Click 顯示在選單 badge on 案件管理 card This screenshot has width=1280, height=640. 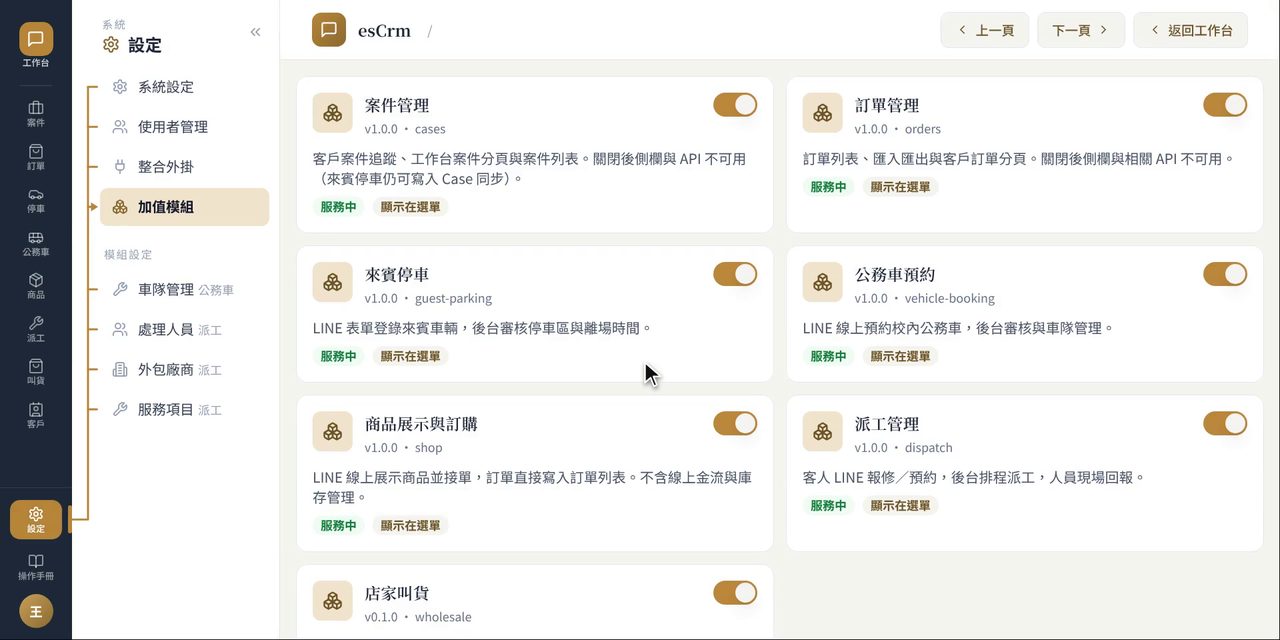[411, 207]
